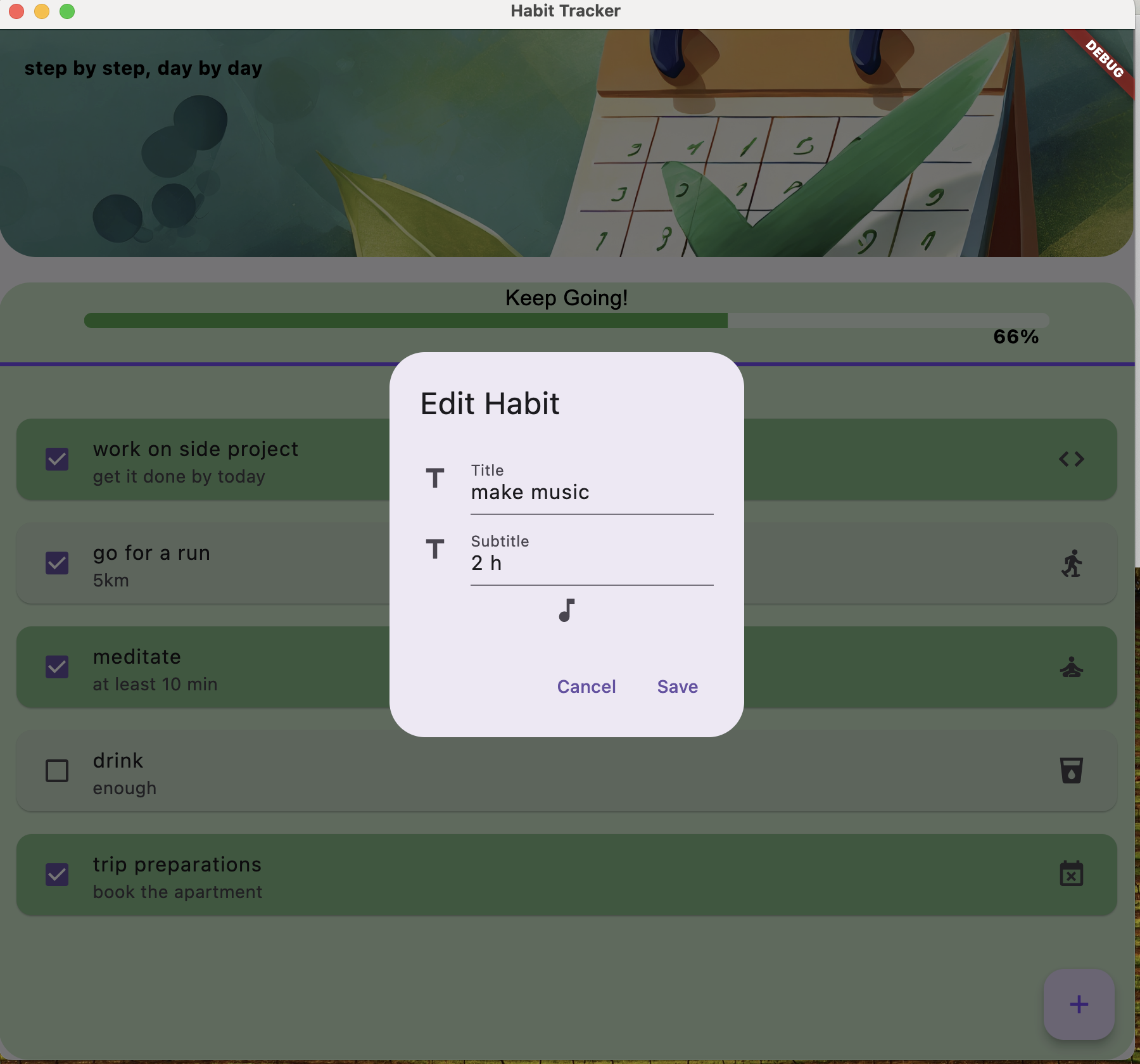Check the drink habit checkbox

tap(57, 771)
